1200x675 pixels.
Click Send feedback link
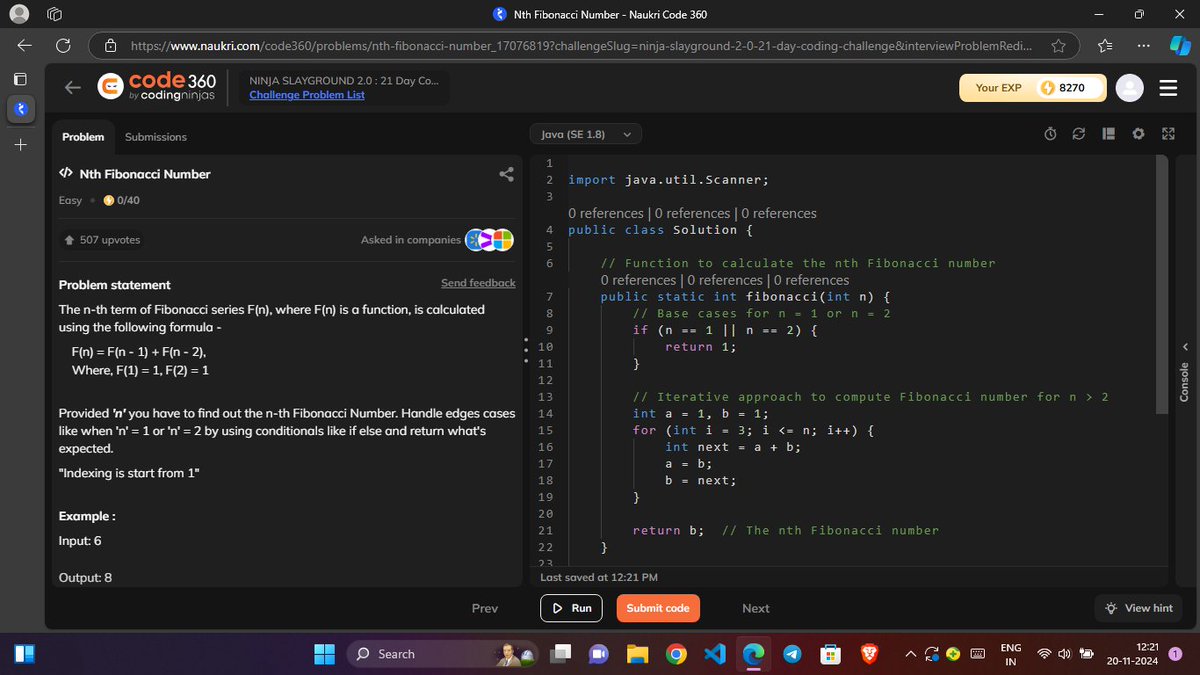tap(478, 284)
